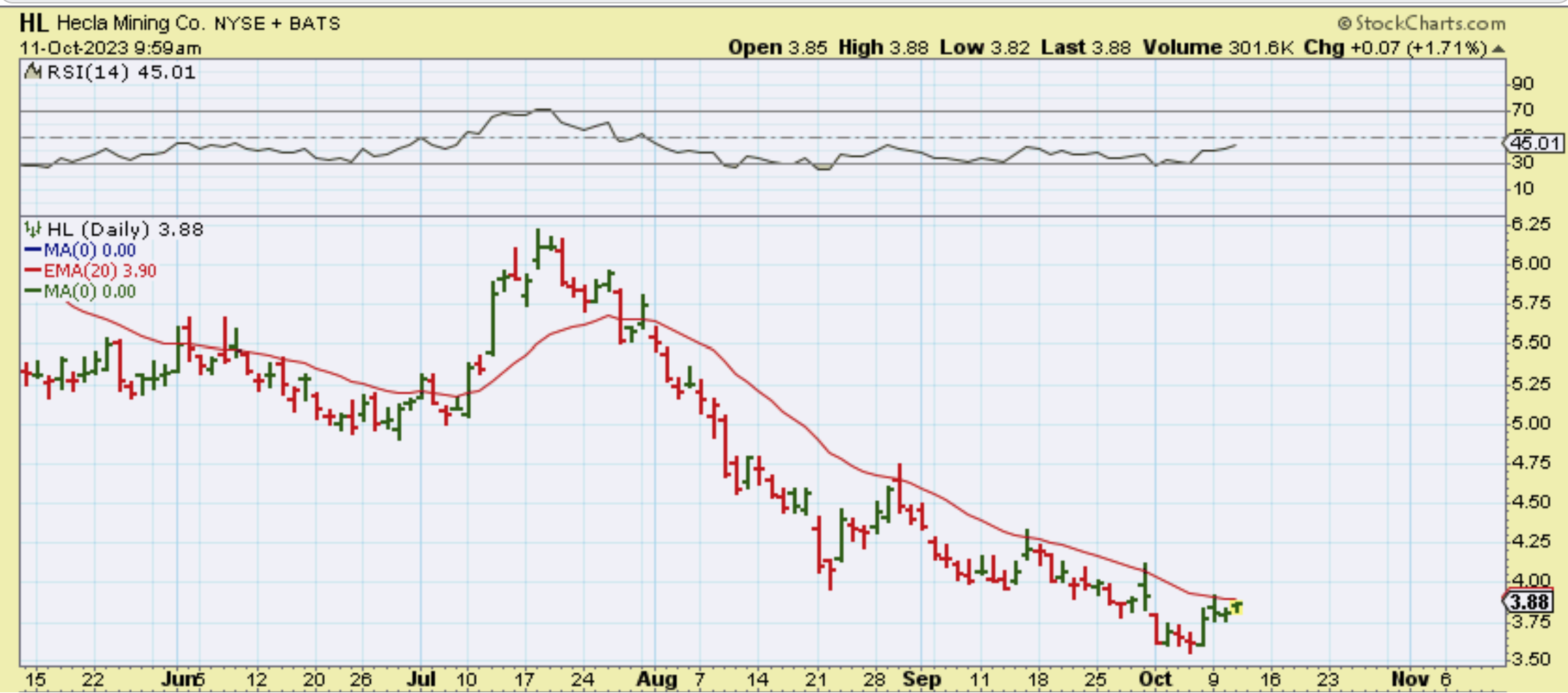Click the Oct label on the date axis
This screenshot has height=693, width=1568.
coord(1156,679)
